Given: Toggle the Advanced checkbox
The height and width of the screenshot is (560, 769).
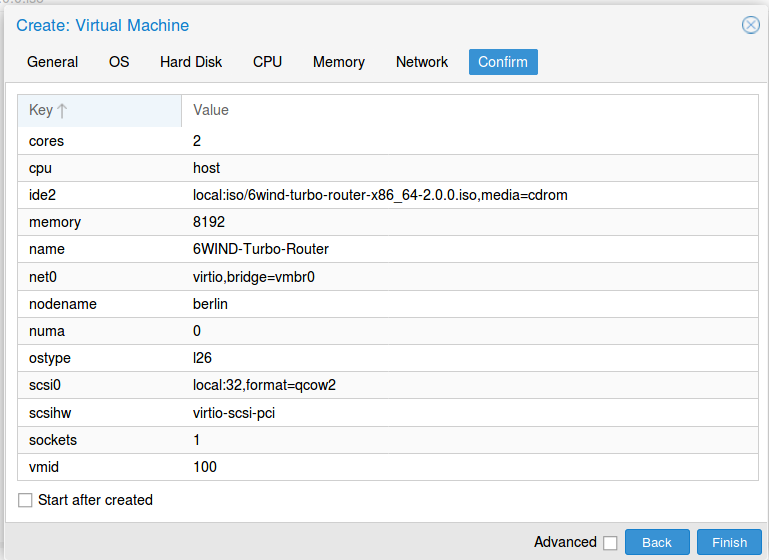Looking at the screenshot, I should coord(610,543).
